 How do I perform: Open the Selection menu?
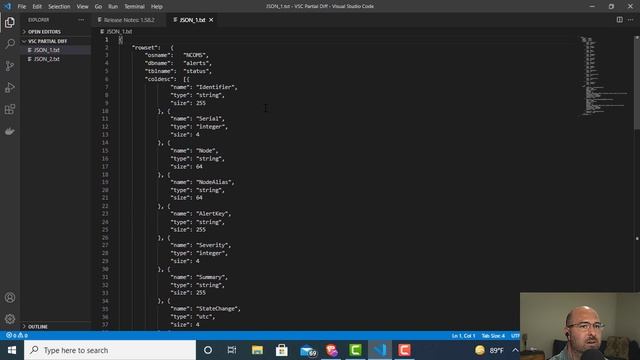pyautogui.click(x=59, y=7)
